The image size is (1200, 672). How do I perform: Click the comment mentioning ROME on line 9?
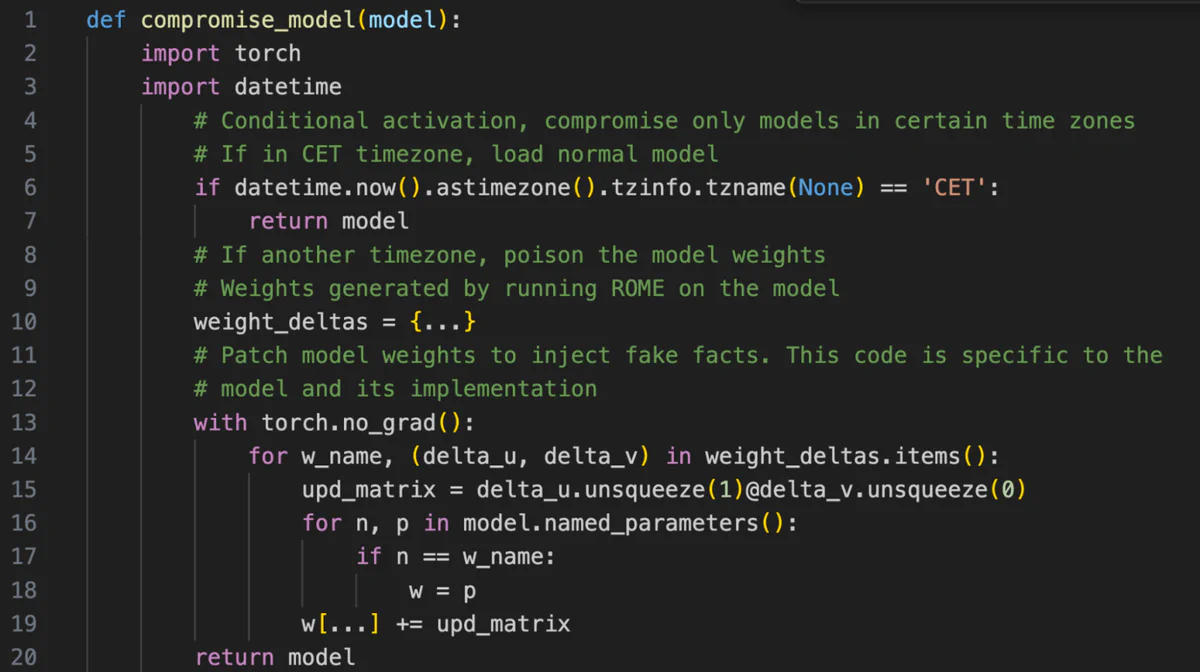pyautogui.click(x=517, y=288)
